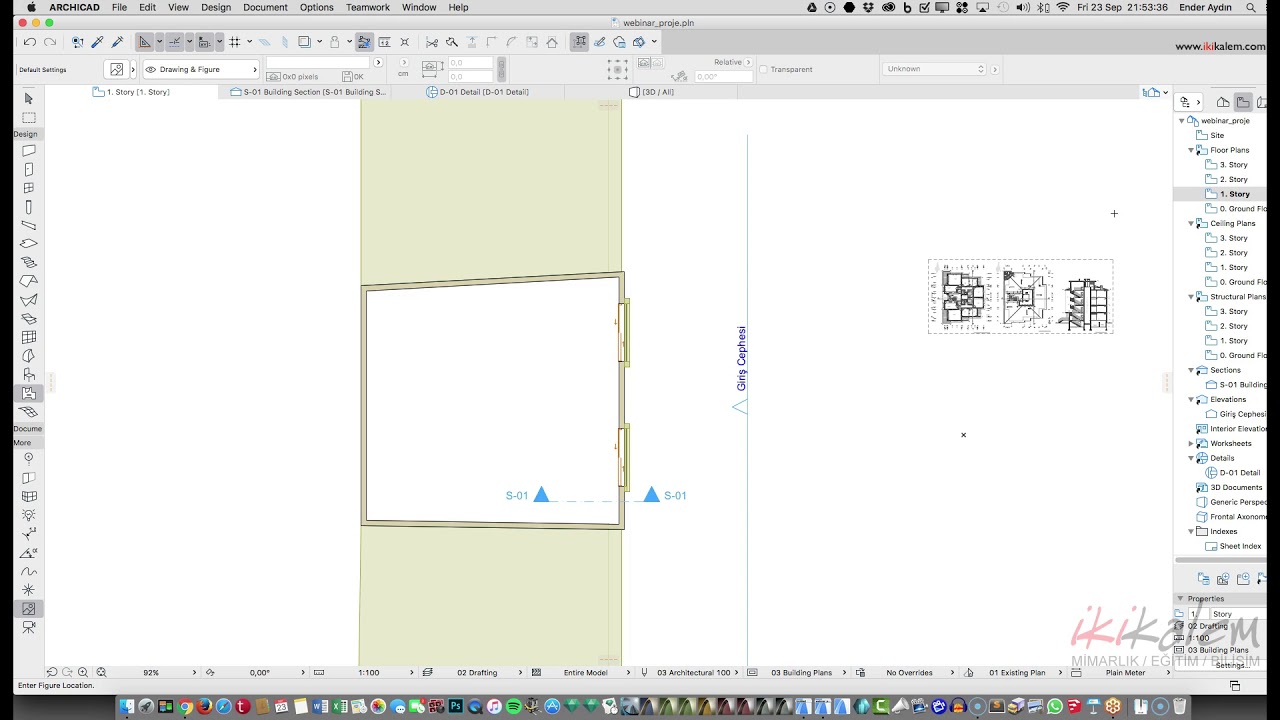Viewport: 1280px width, 720px height.
Task: Select the Curtain Wall tool
Action: (28, 337)
